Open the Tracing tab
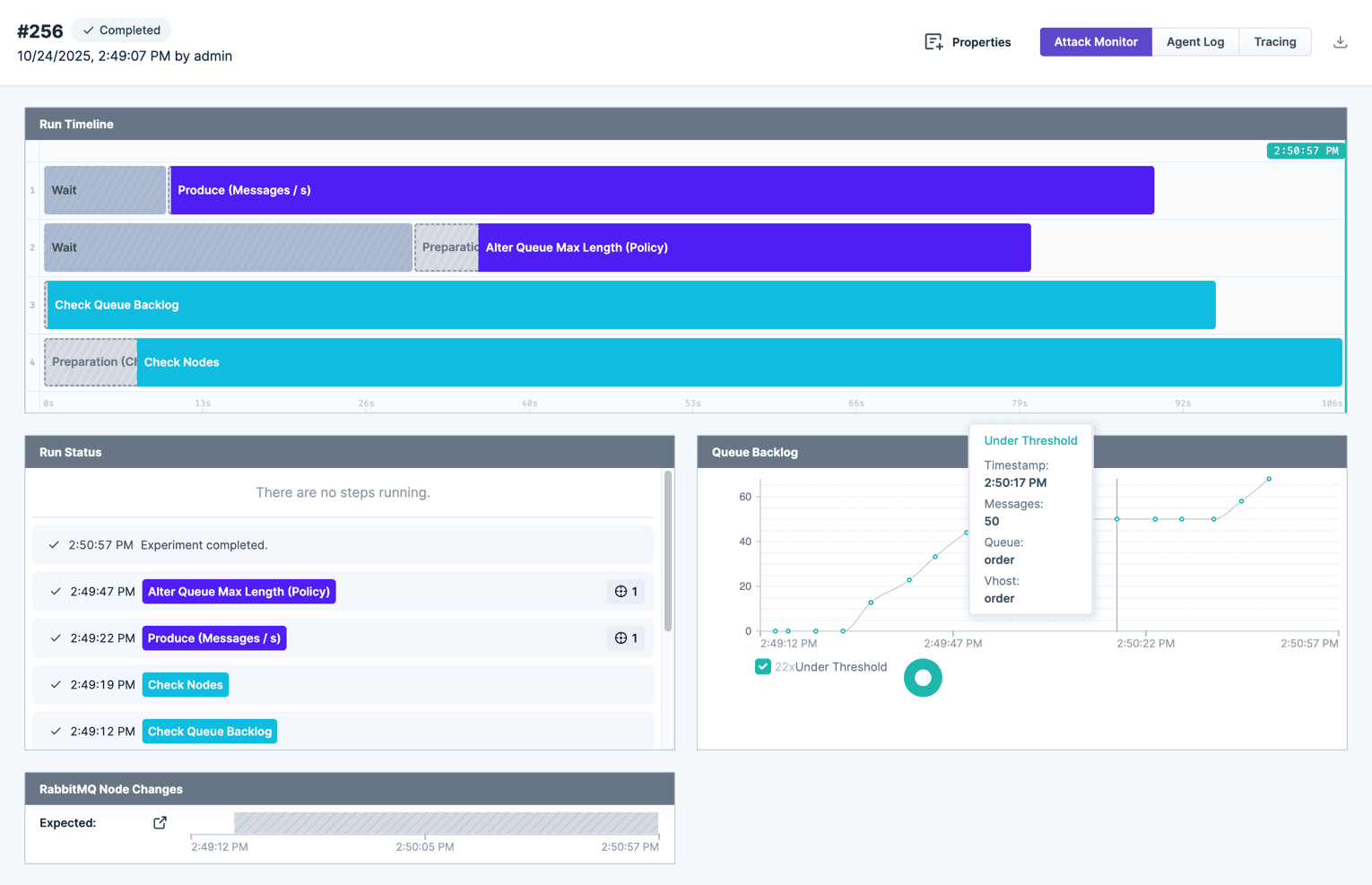Viewport: 1372px width, 885px height. pyautogui.click(x=1274, y=41)
